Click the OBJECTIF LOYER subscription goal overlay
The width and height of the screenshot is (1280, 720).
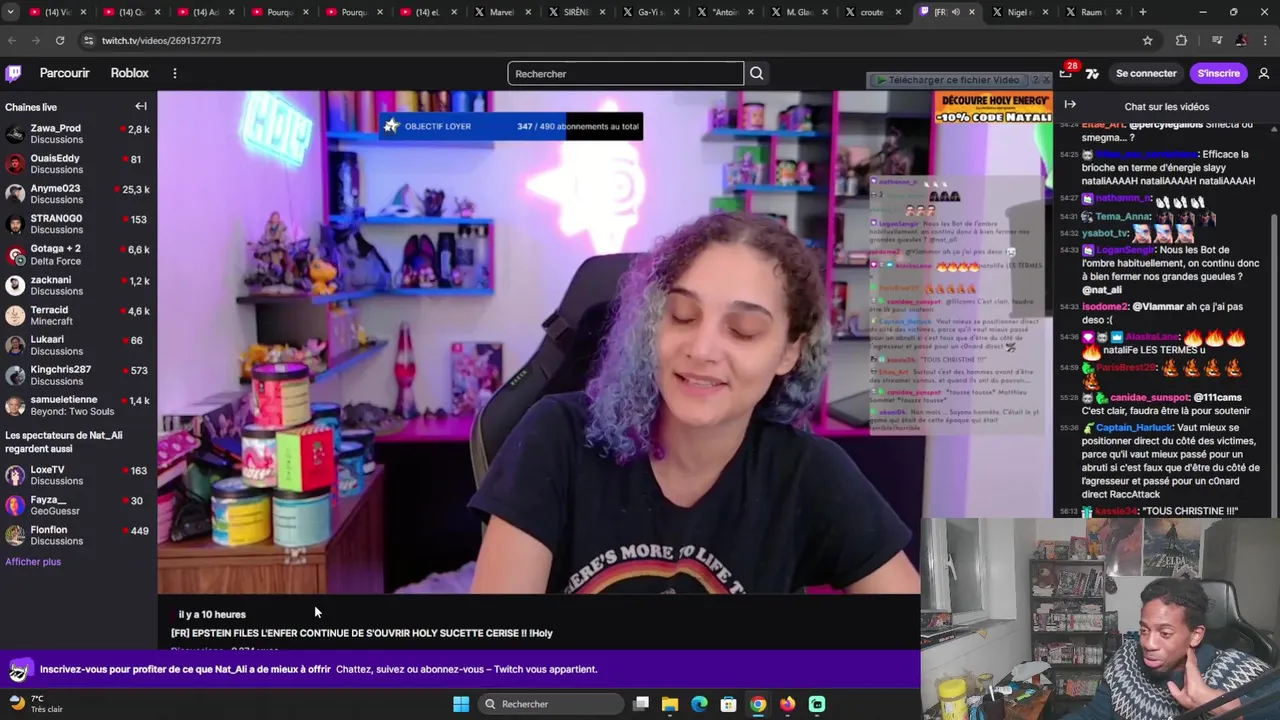pyautogui.click(x=511, y=126)
